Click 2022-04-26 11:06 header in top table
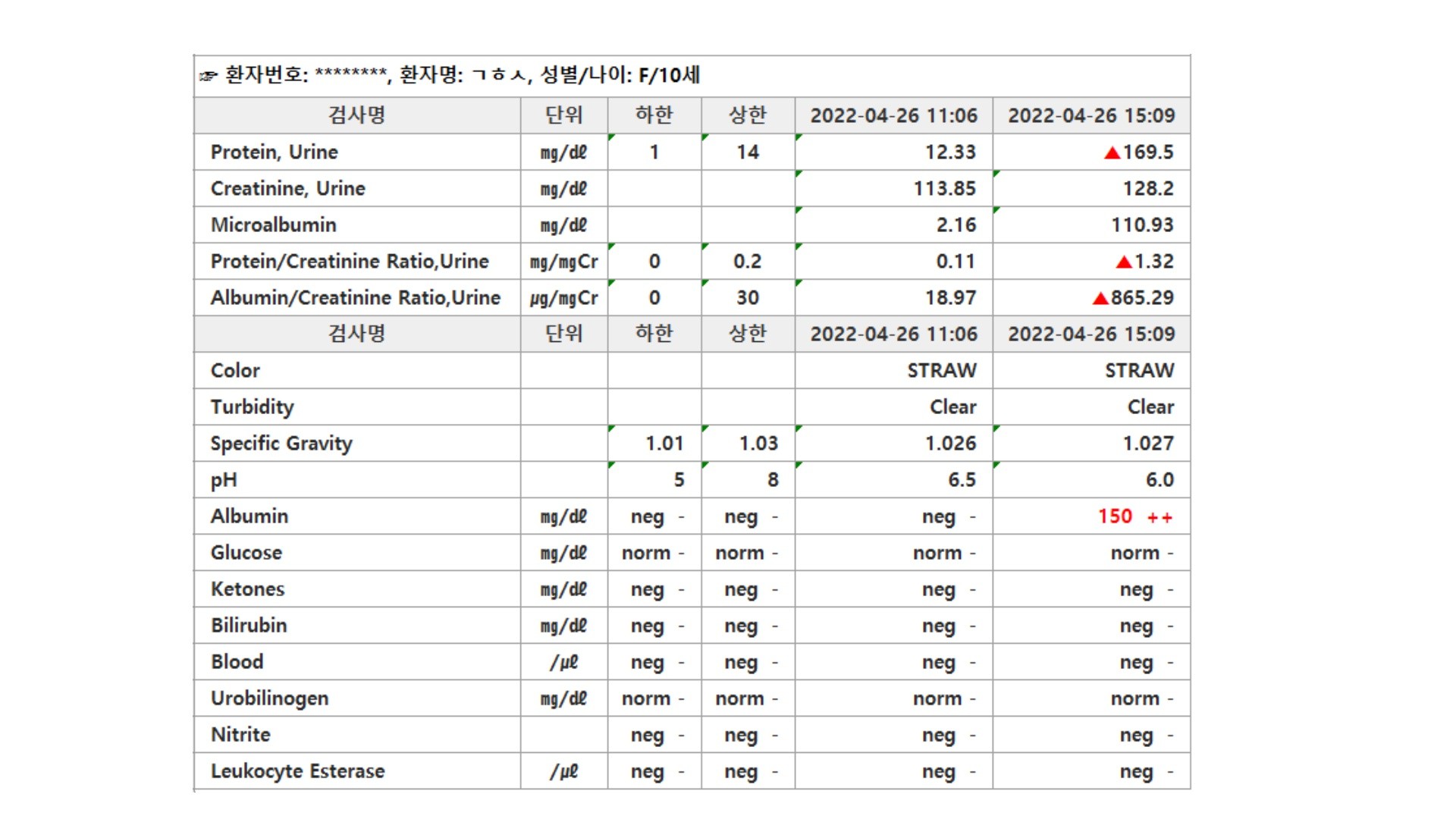Viewport: 1456px width, 819px height. tap(893, 115)
